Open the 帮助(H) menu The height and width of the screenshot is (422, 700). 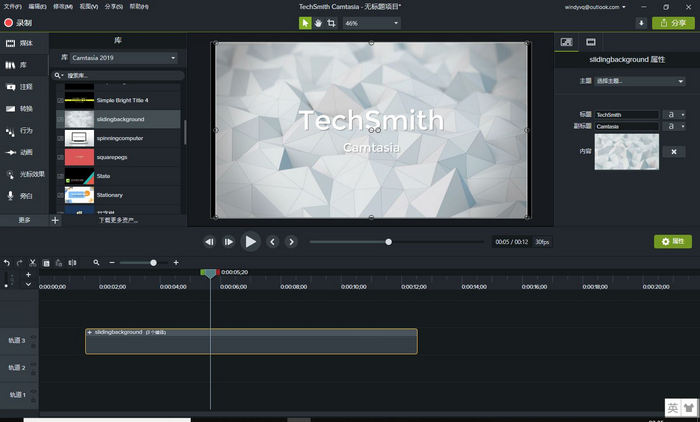(139, 7)
